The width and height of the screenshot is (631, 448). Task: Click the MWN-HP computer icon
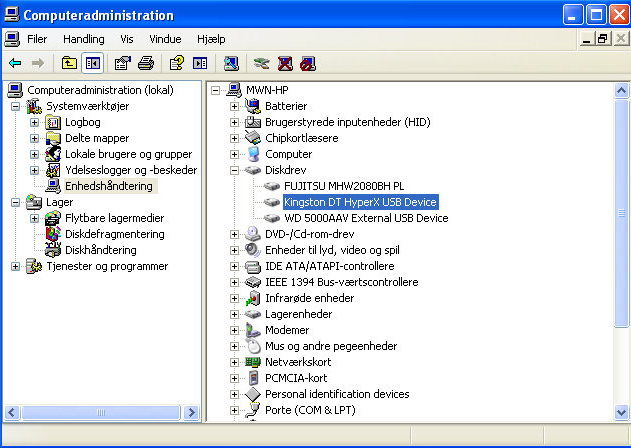coord(234,90)
